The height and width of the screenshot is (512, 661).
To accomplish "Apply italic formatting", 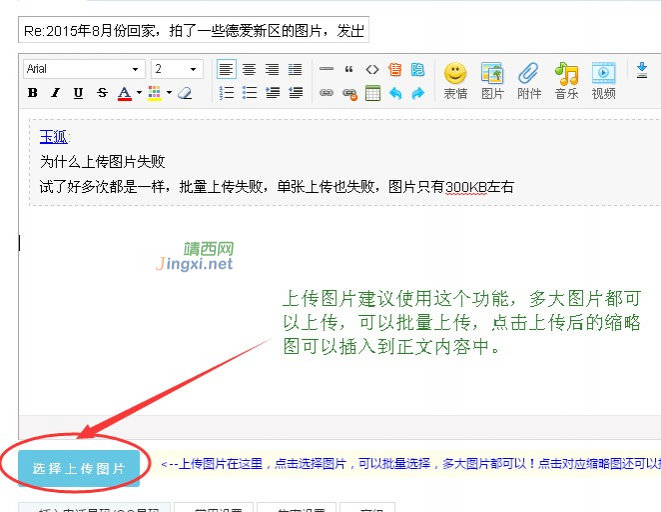I will click(x=55, y=93).
